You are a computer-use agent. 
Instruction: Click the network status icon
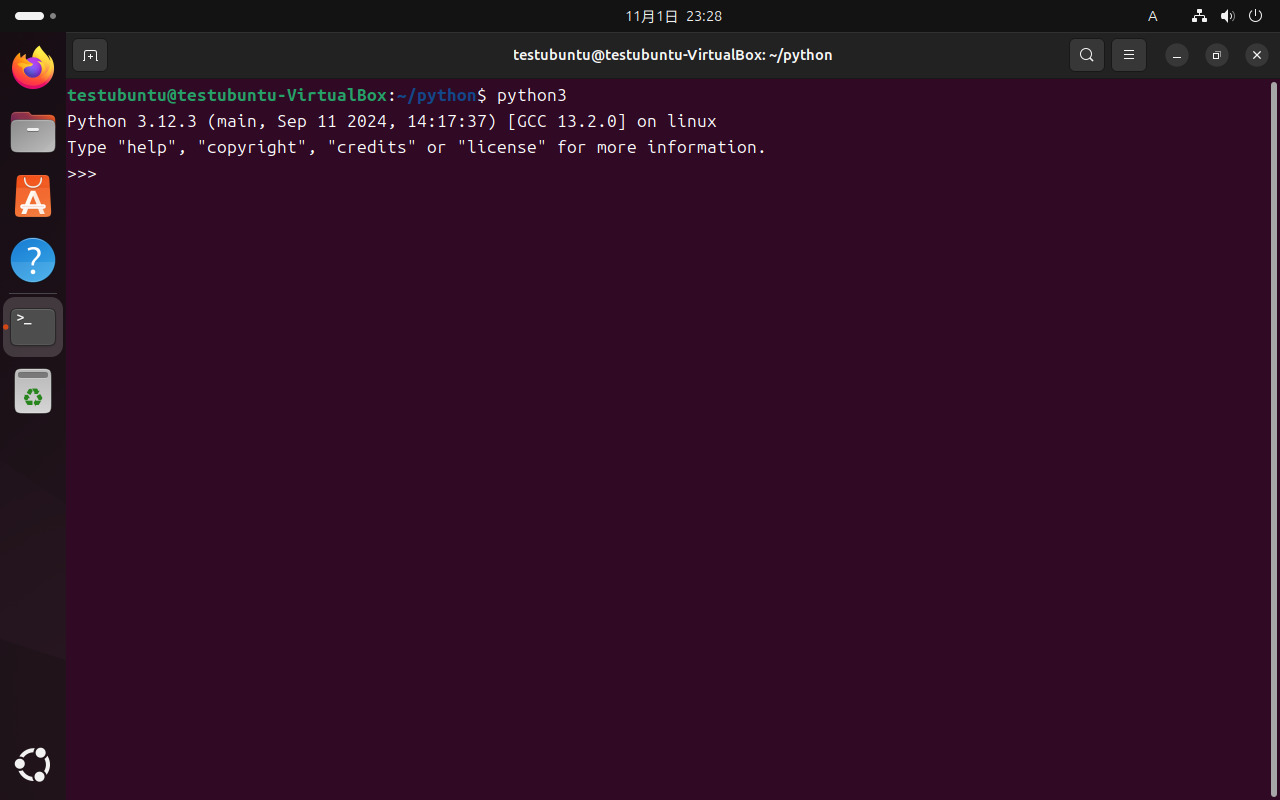click(x=1199, y=16)
